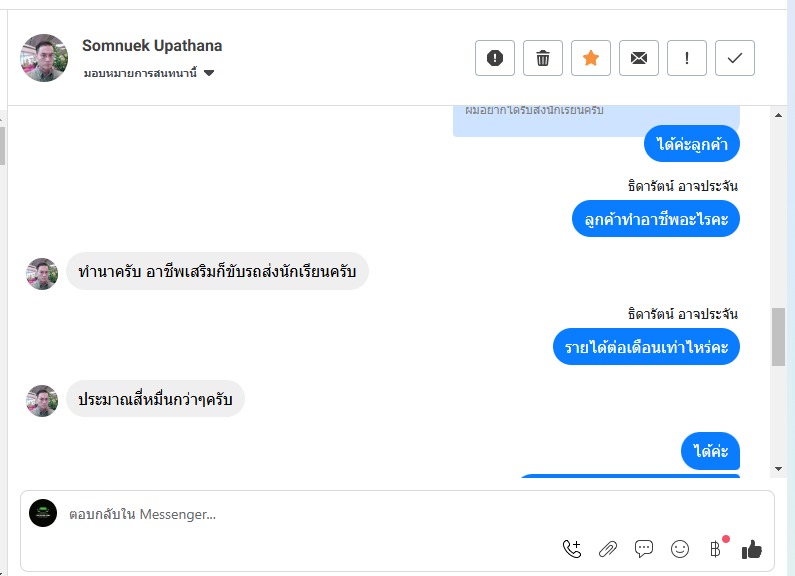Click the priority exclamation mark button
The width and height of the screenshot is (795, 576).
point(687,58)
